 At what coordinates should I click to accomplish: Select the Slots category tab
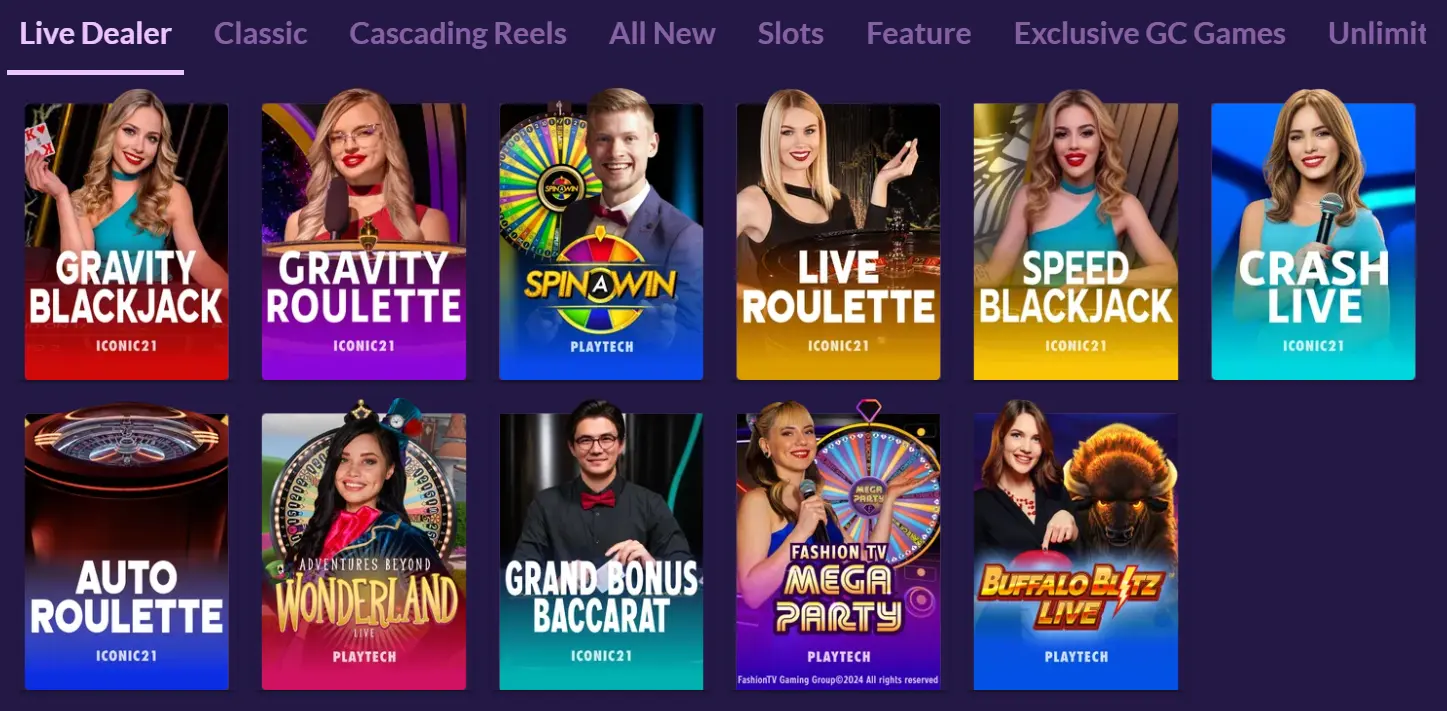click(x=791, y=34)
